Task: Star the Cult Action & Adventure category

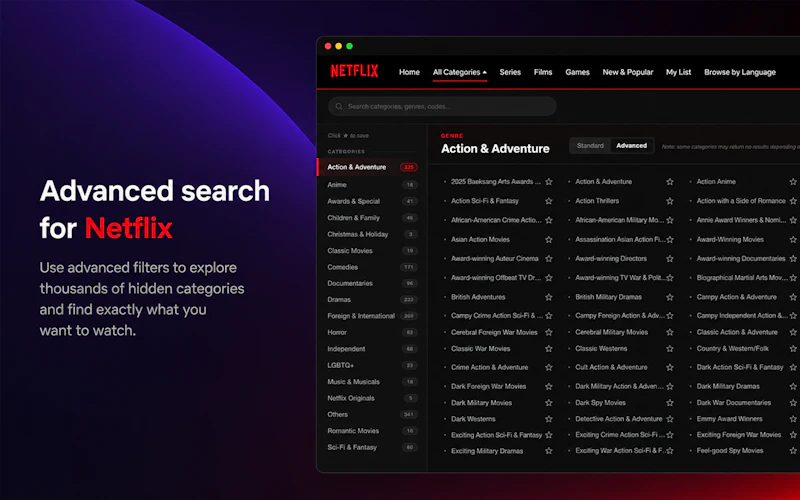Action: point(670,367)
